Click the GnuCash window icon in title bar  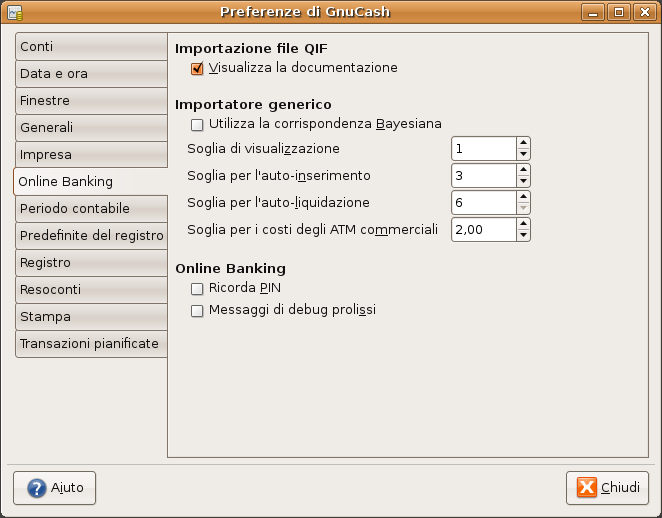coord(15,12)
